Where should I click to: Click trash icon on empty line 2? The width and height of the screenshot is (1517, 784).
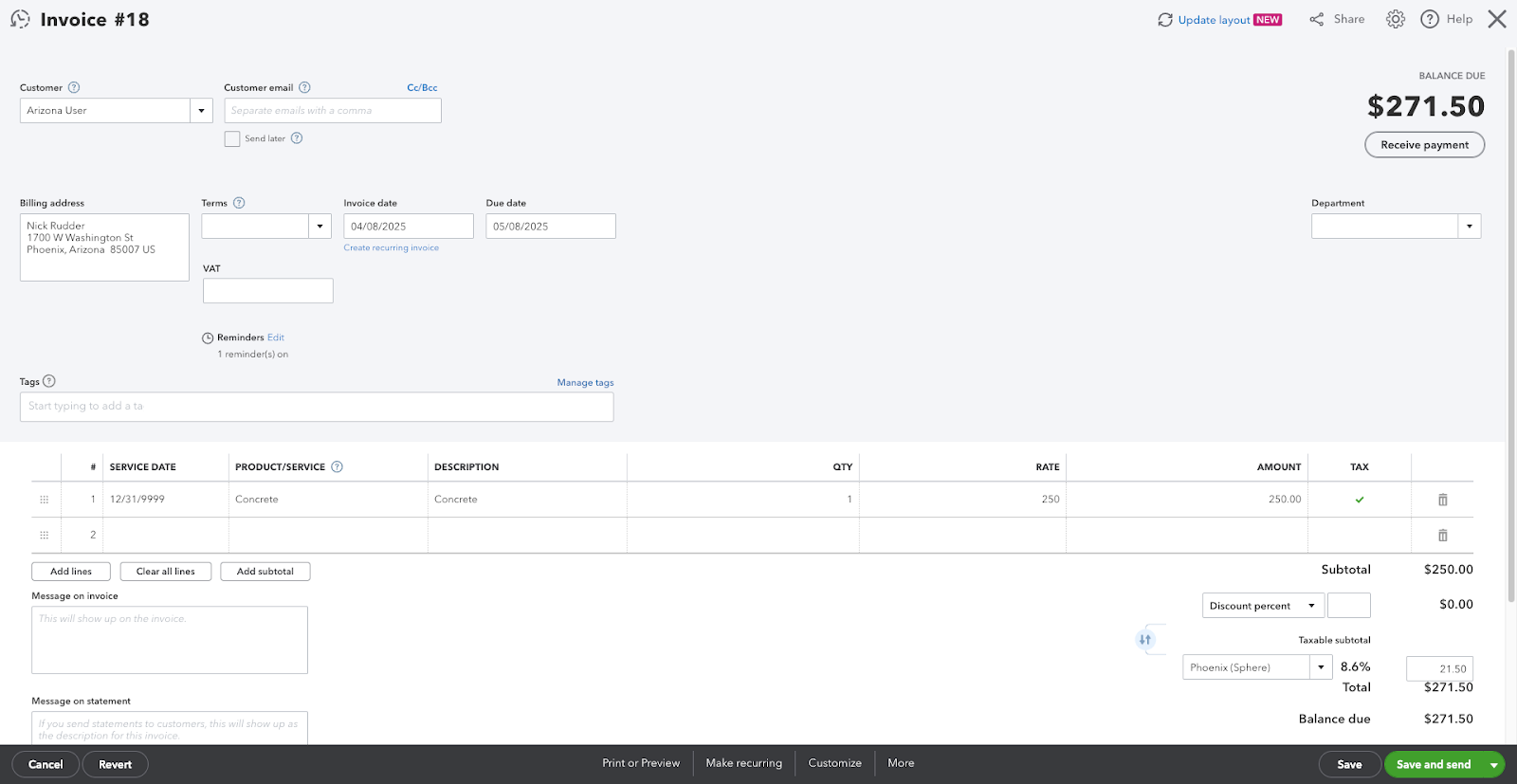1442,536
